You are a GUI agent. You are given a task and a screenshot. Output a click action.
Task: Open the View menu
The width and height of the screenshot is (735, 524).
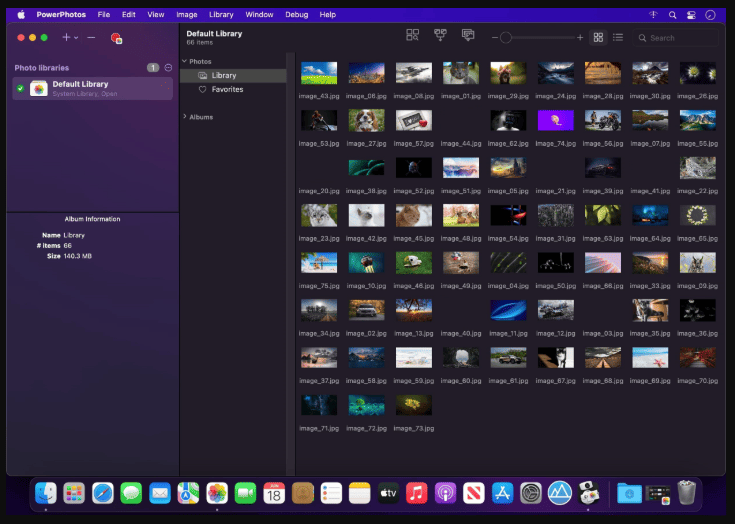[156, 15]
